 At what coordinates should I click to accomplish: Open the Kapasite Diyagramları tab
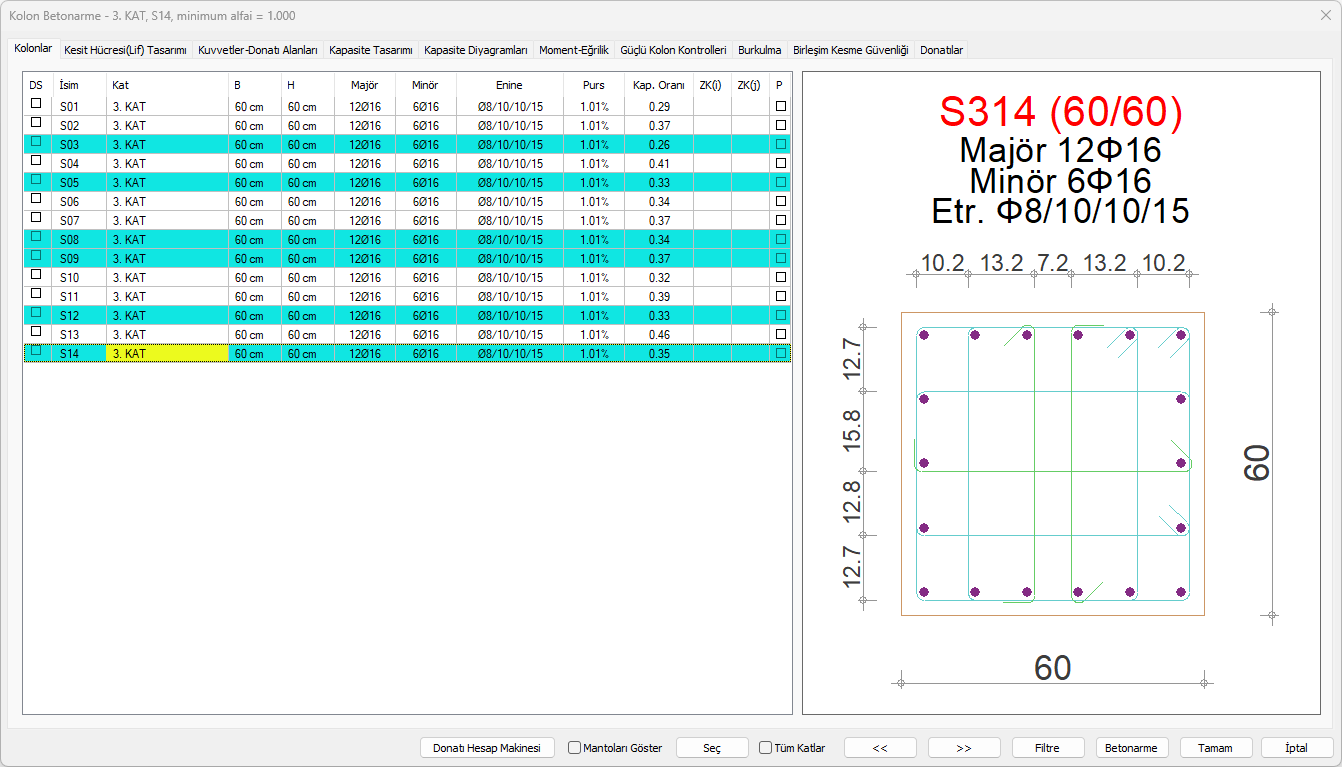click(x=475, y=49)
